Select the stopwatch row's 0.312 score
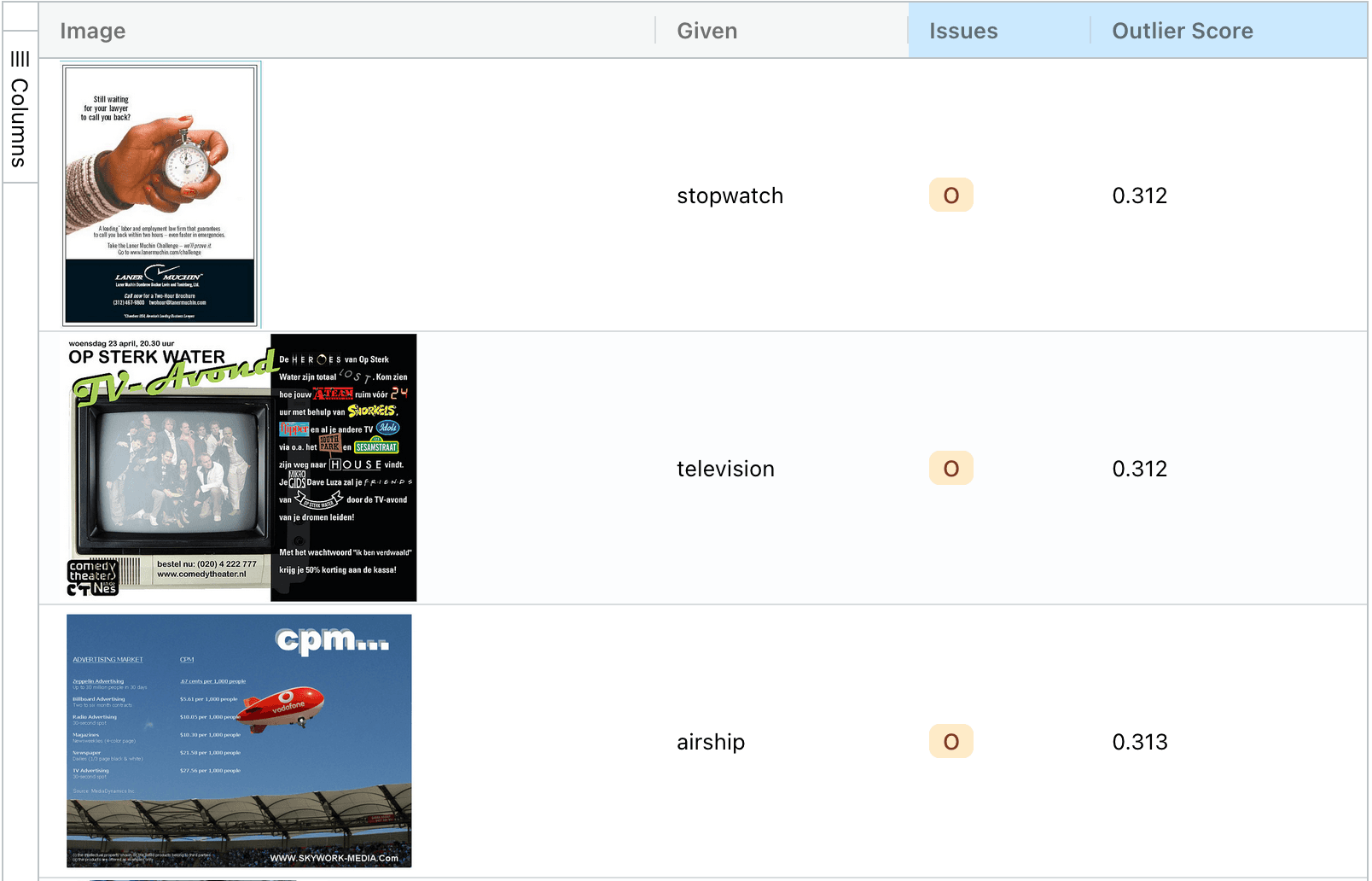Image resolution: width=1372 pixels, height=881 pixels. point(1139,195)
